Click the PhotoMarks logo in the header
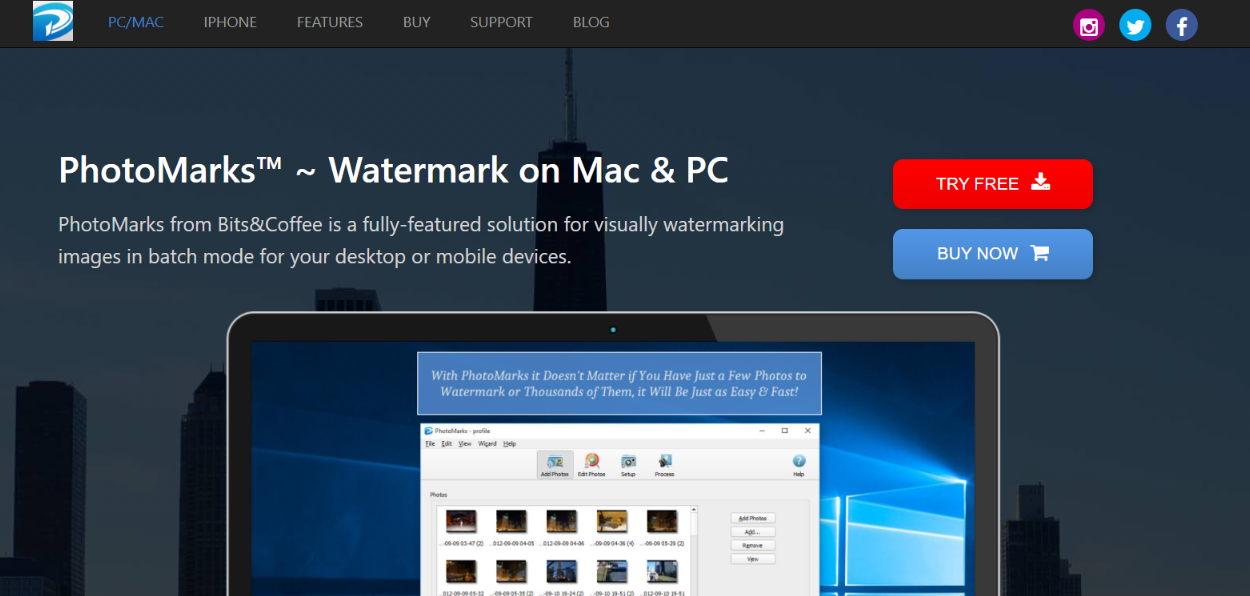The image size is (1250, 596). pyautogui.click(x=52, y=21)
